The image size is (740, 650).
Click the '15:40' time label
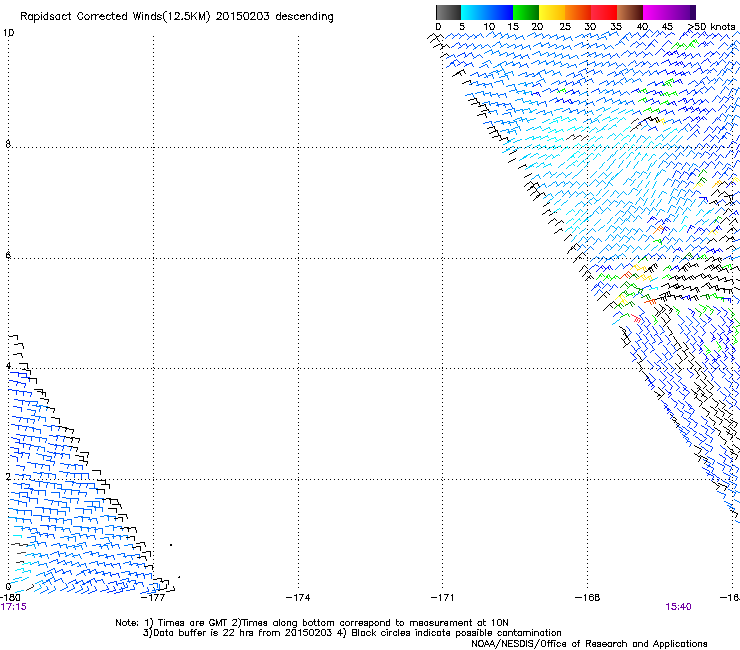tap(678, 607)
